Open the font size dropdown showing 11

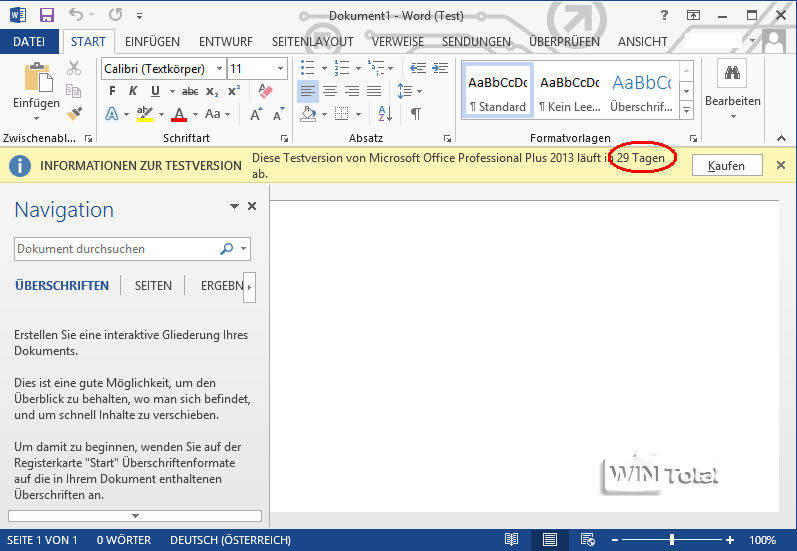(280, 69)
